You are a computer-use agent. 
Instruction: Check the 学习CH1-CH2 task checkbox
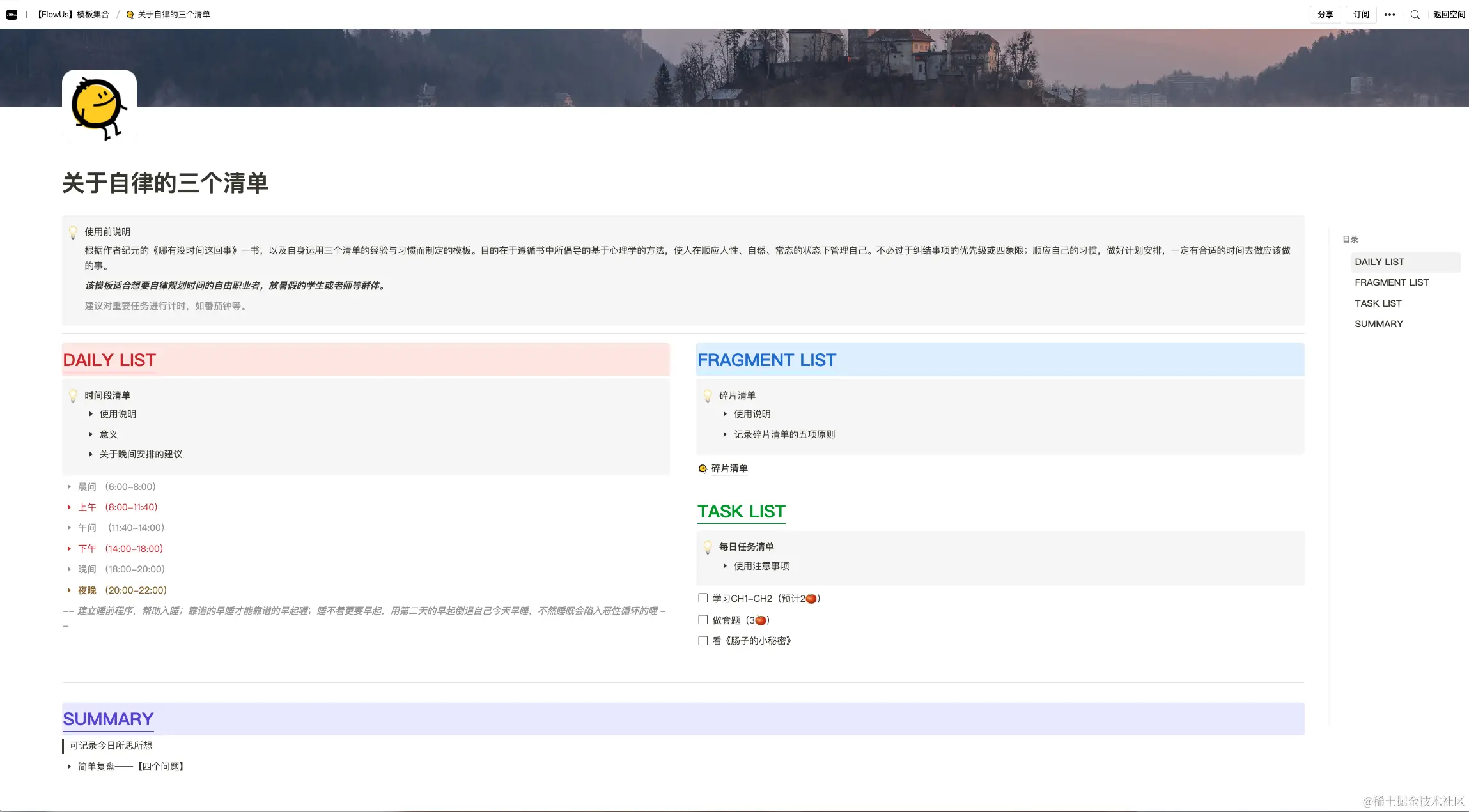pos(703,598)
